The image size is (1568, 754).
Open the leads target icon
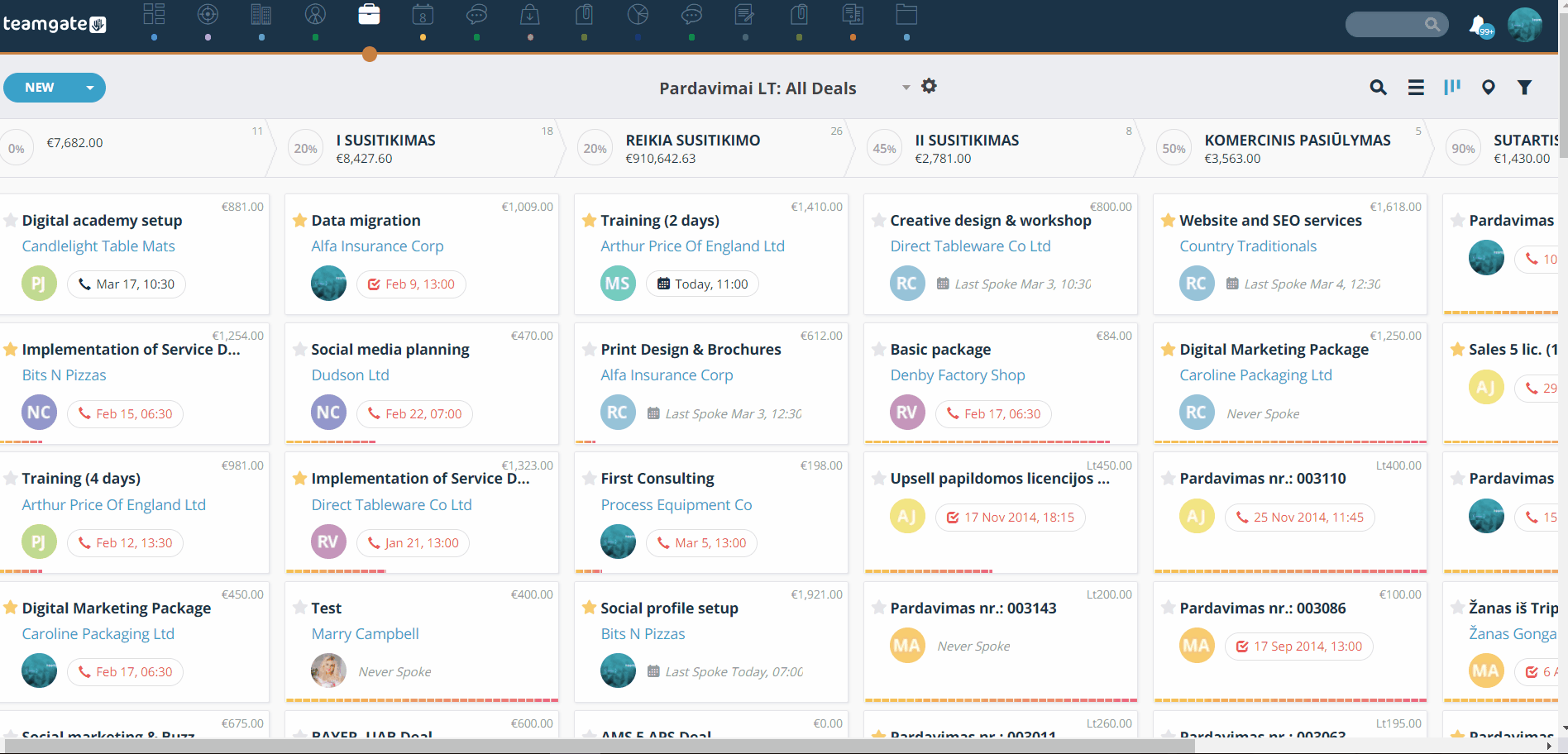point(208,14)
